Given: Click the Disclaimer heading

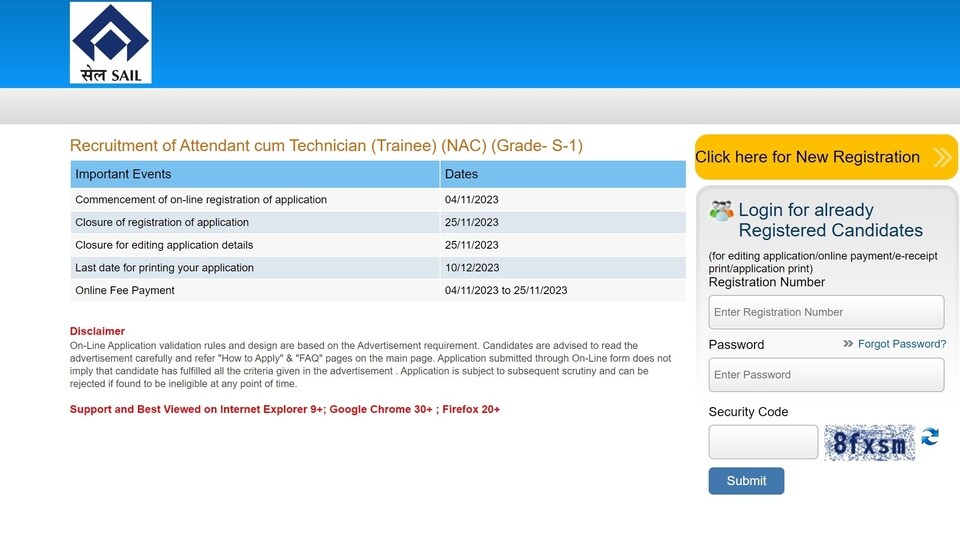Looking at the screenshot, I should click(97, 331).
